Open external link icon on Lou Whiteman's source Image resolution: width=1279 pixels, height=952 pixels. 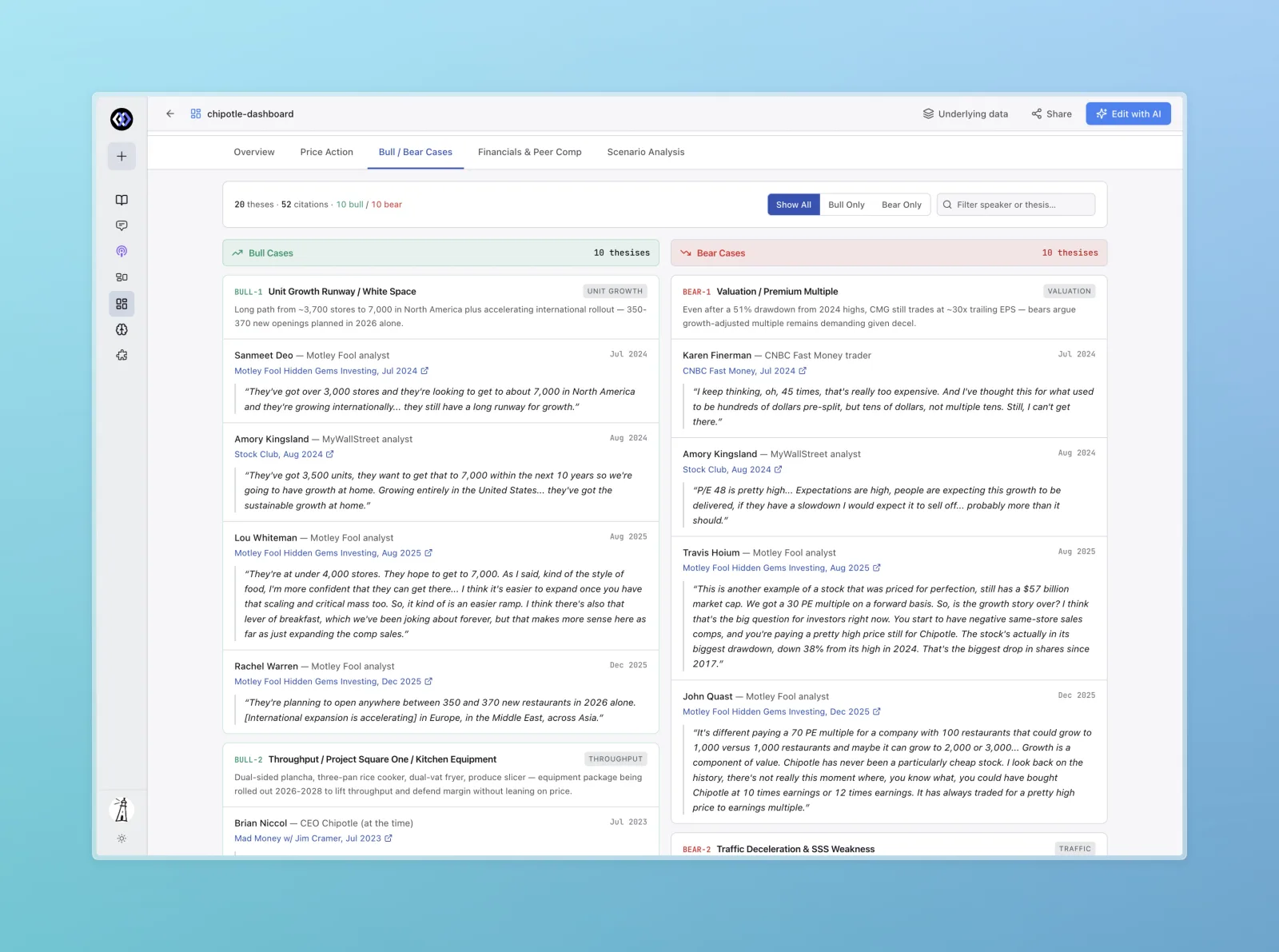(x=428, y=553)
